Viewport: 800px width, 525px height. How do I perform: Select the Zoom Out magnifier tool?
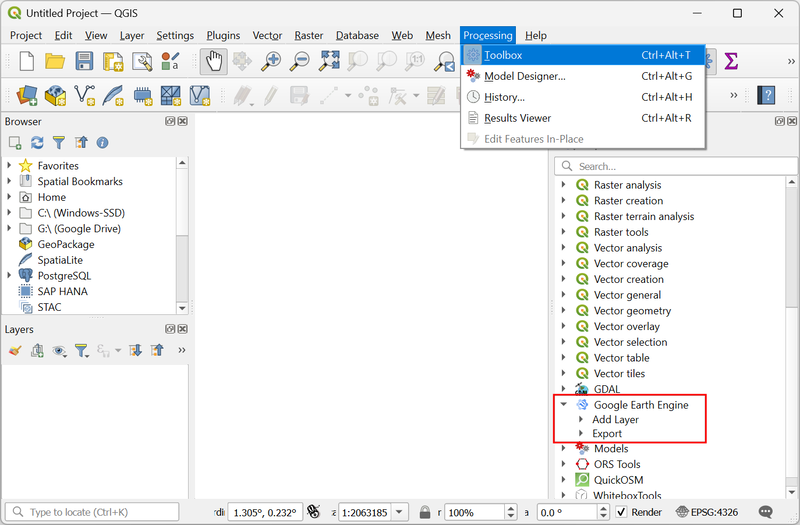(299, 61)
